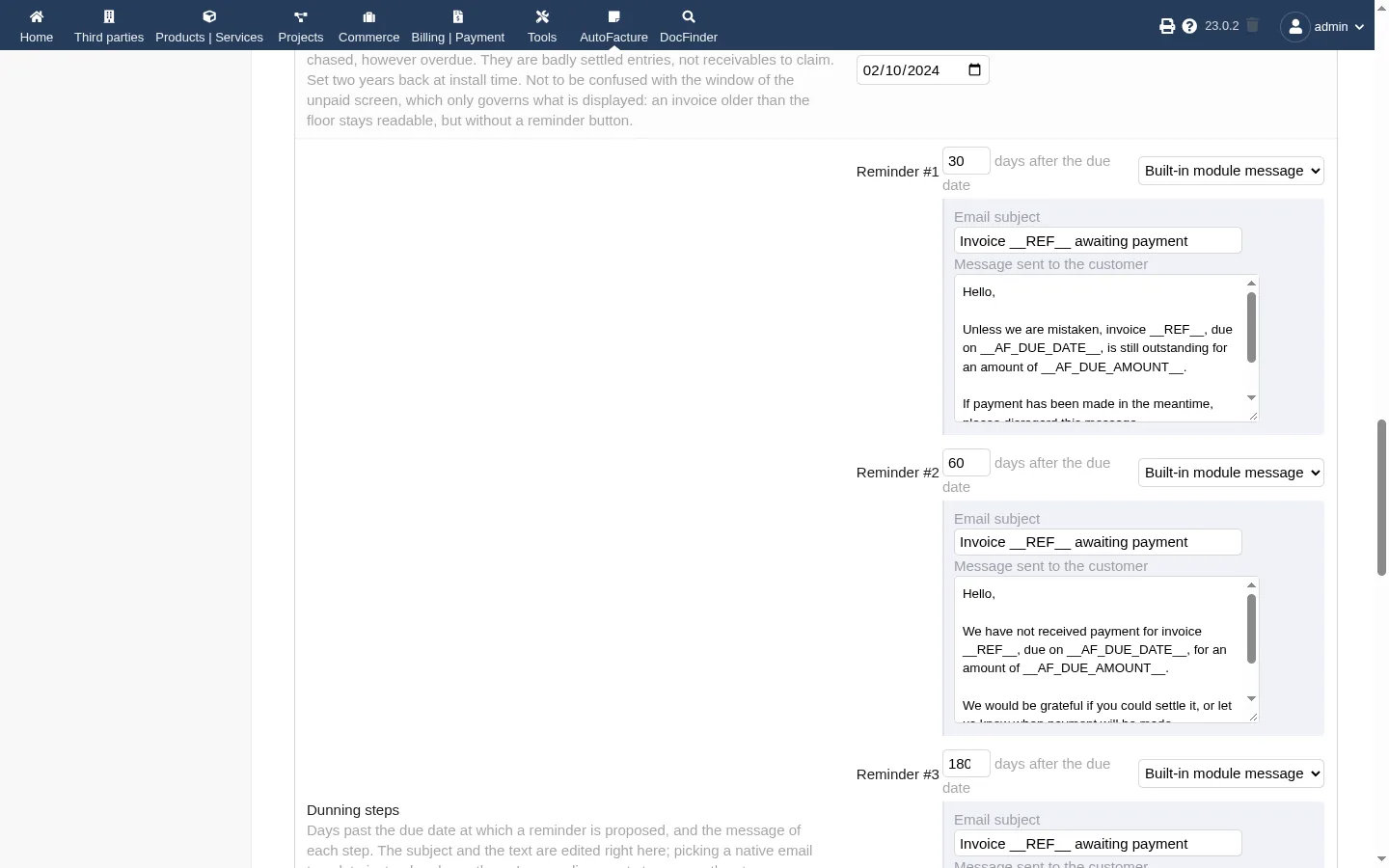
Task: Click the printer icon in the top bar
Action: [x=1167, y=26]
